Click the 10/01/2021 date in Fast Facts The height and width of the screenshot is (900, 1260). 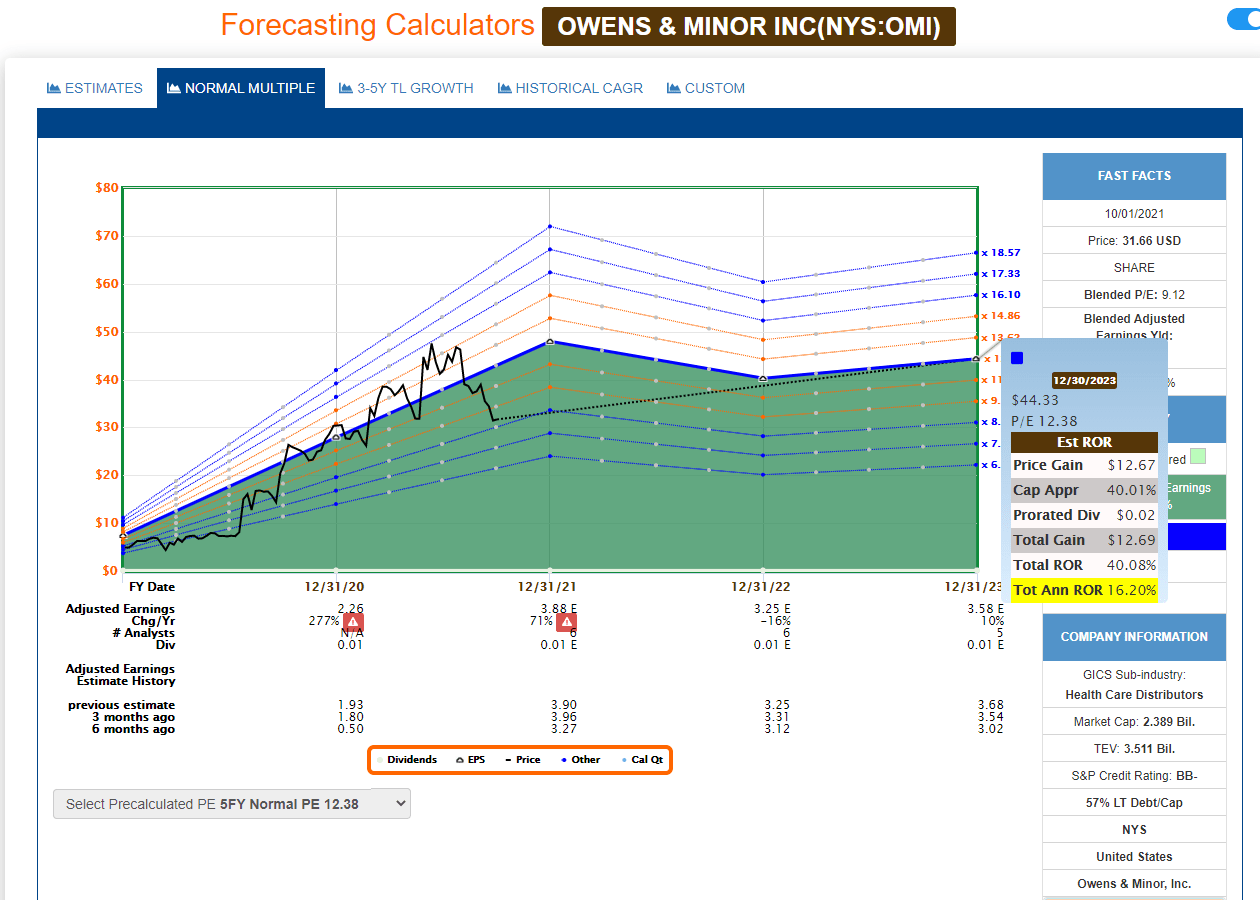[1134, 214]
